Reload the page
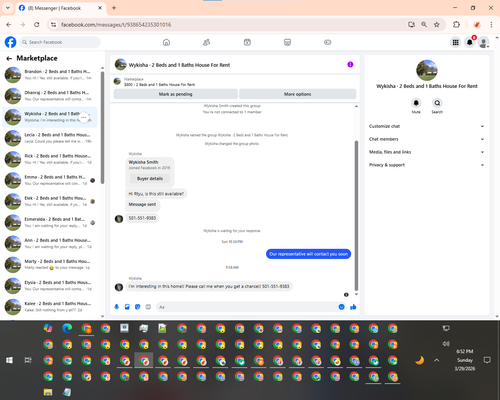 [x=37, y=25]
